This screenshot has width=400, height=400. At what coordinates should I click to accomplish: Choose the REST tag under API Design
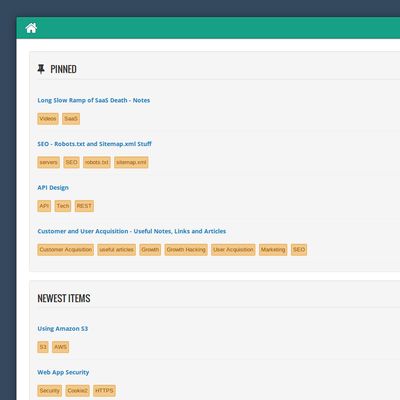click(x=84, y=206)
